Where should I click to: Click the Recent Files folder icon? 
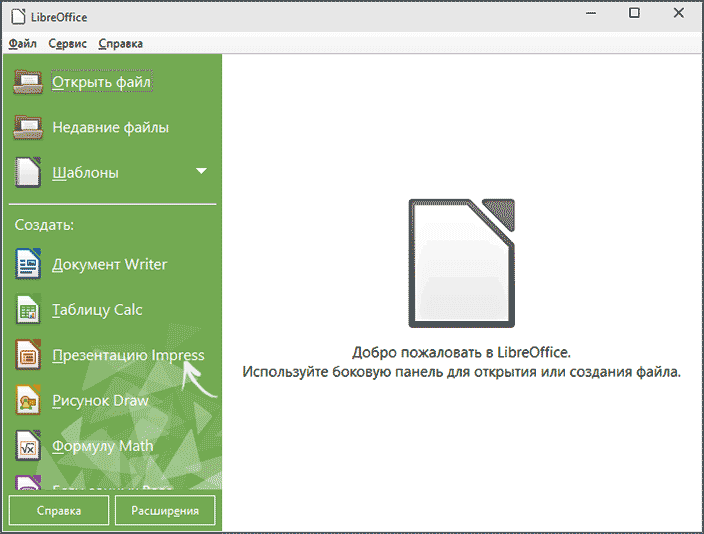coord(28,128)
